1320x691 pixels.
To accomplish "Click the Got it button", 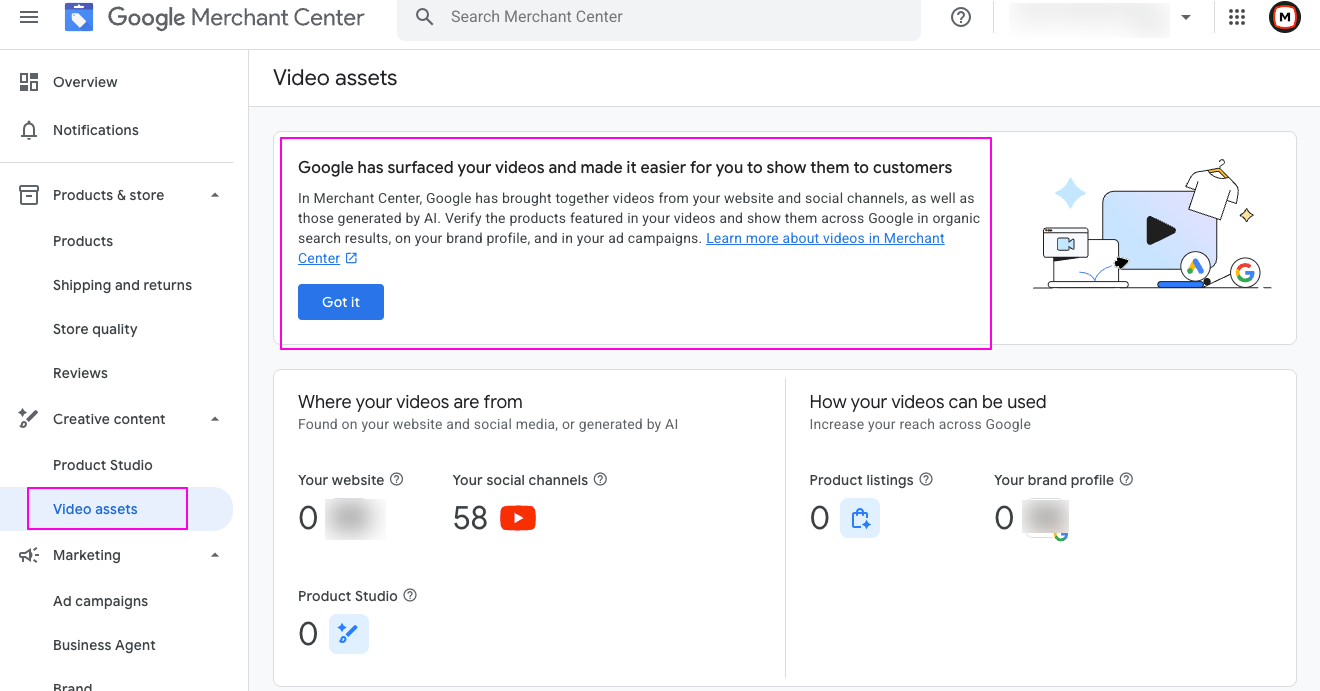I will pos(341,302).
